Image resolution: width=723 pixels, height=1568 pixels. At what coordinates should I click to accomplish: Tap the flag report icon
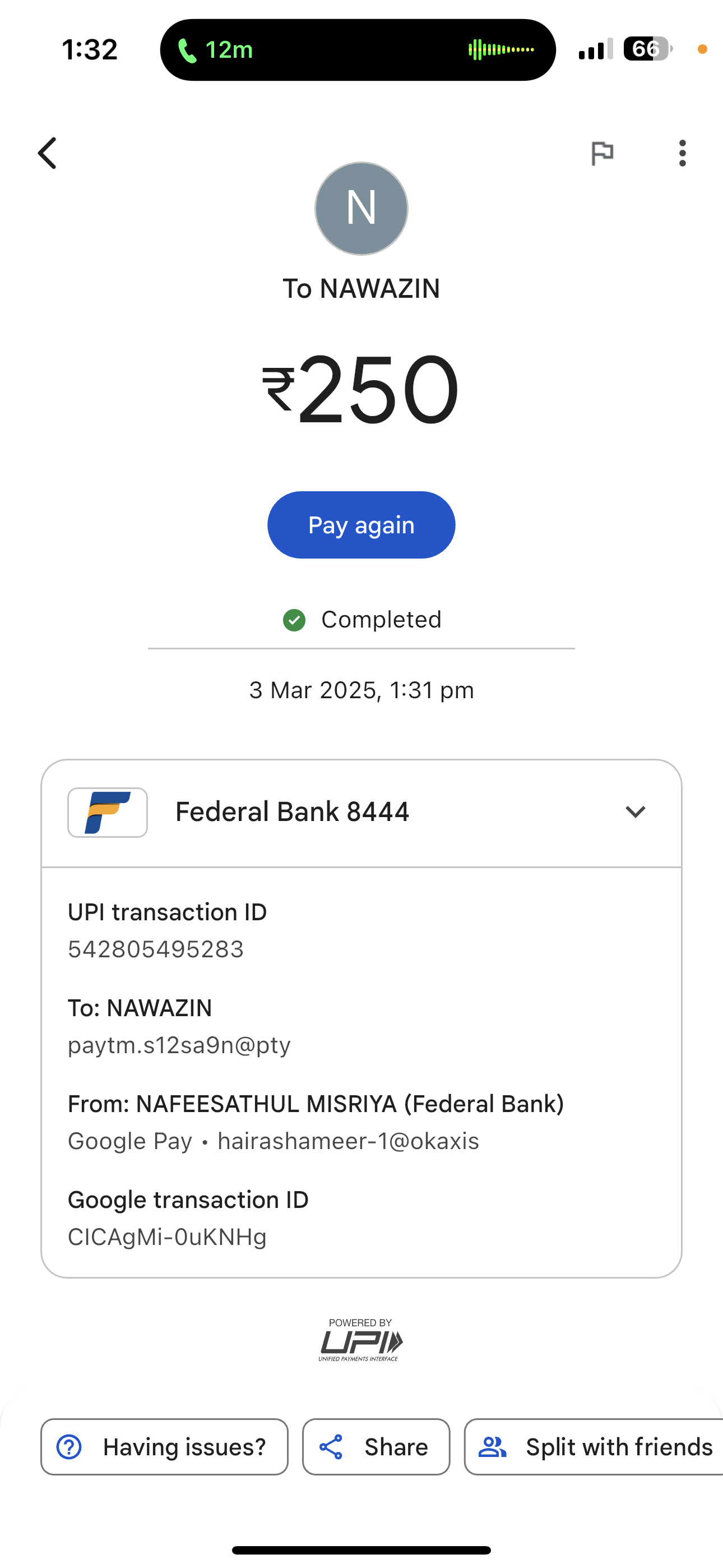602,153
